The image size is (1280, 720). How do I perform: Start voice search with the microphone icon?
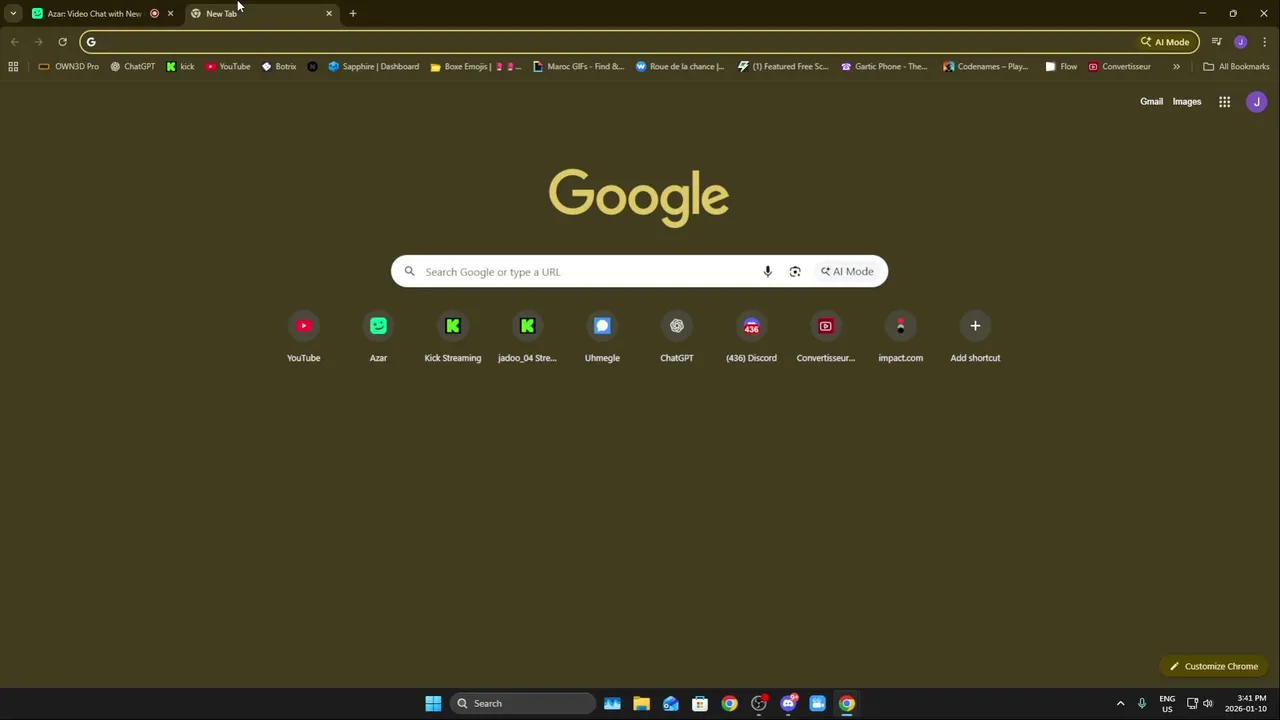point(767,271)
